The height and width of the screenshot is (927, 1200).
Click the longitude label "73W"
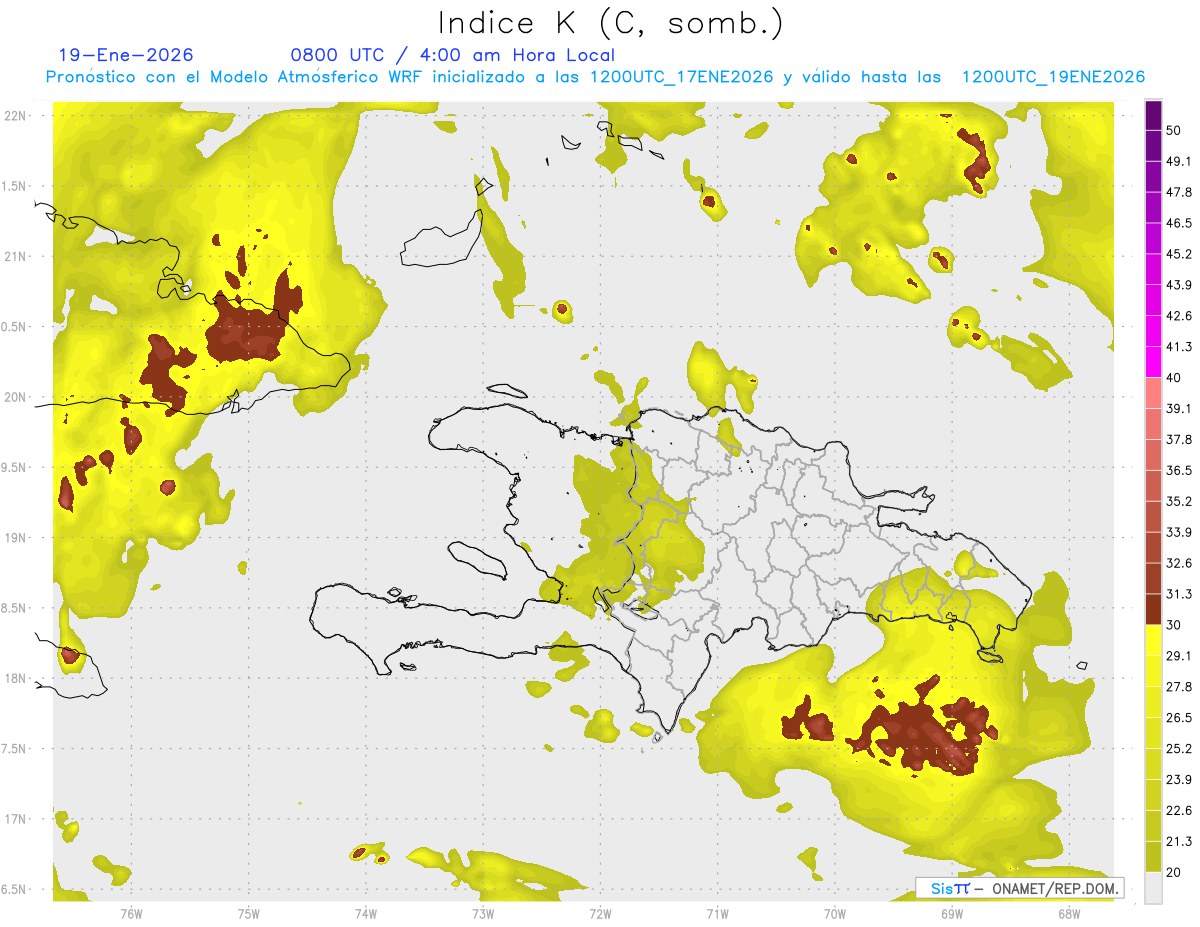483,913
